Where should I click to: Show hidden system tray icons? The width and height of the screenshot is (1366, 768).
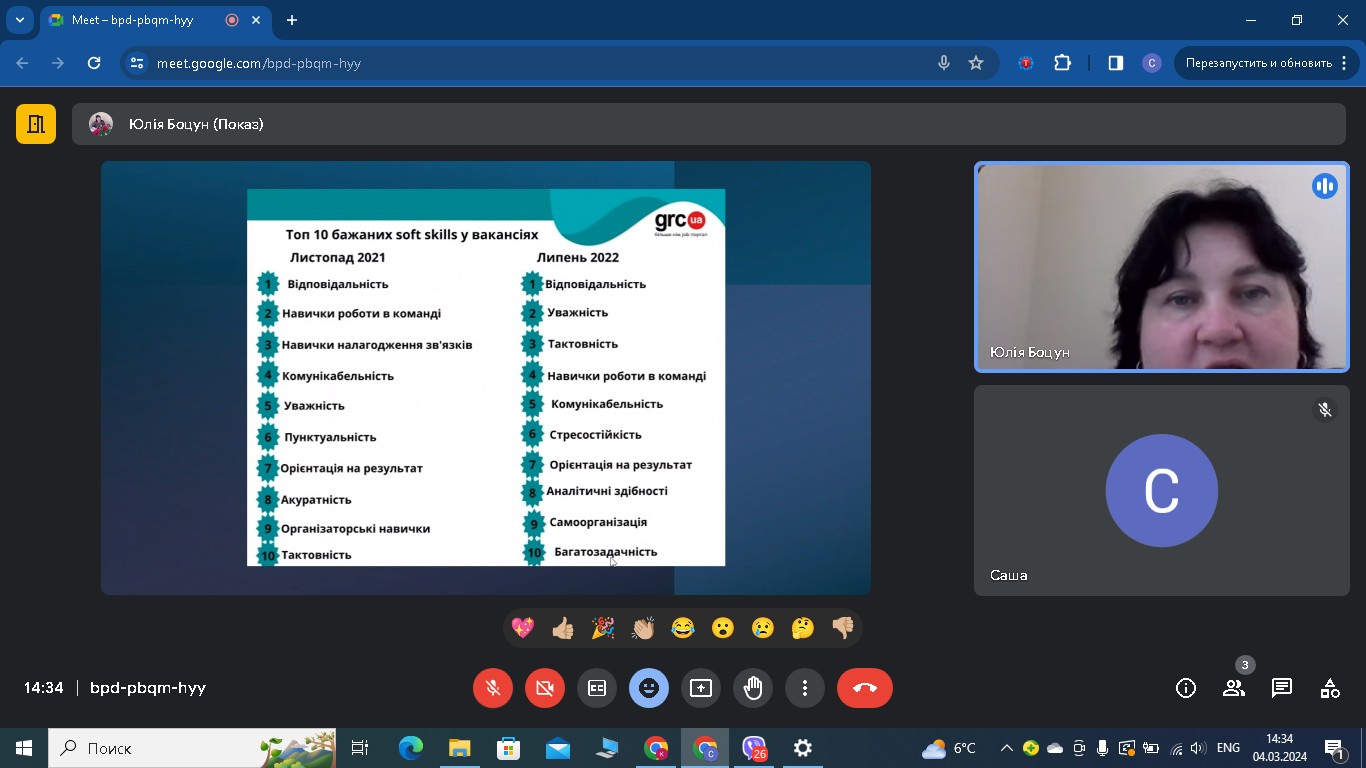pyautogui.click(x=1006, y=748)
